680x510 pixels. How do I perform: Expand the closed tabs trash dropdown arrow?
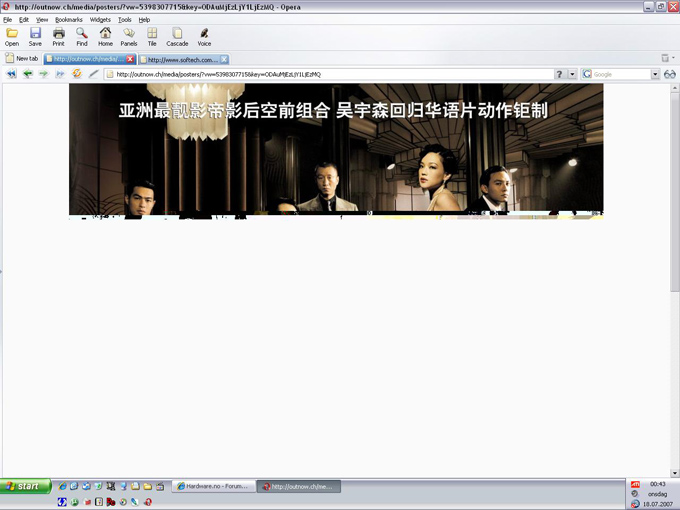(673, 57)
